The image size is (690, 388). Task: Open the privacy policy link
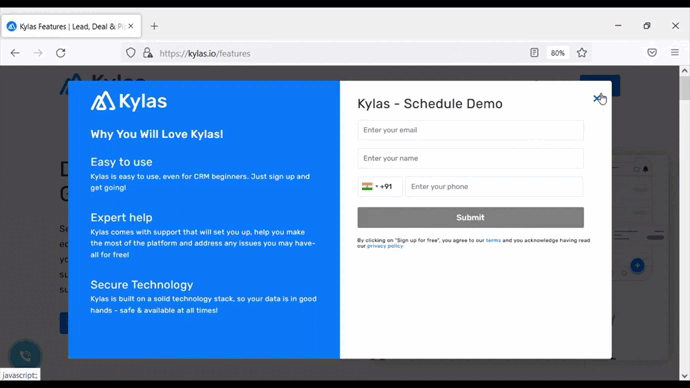point(385,246)
